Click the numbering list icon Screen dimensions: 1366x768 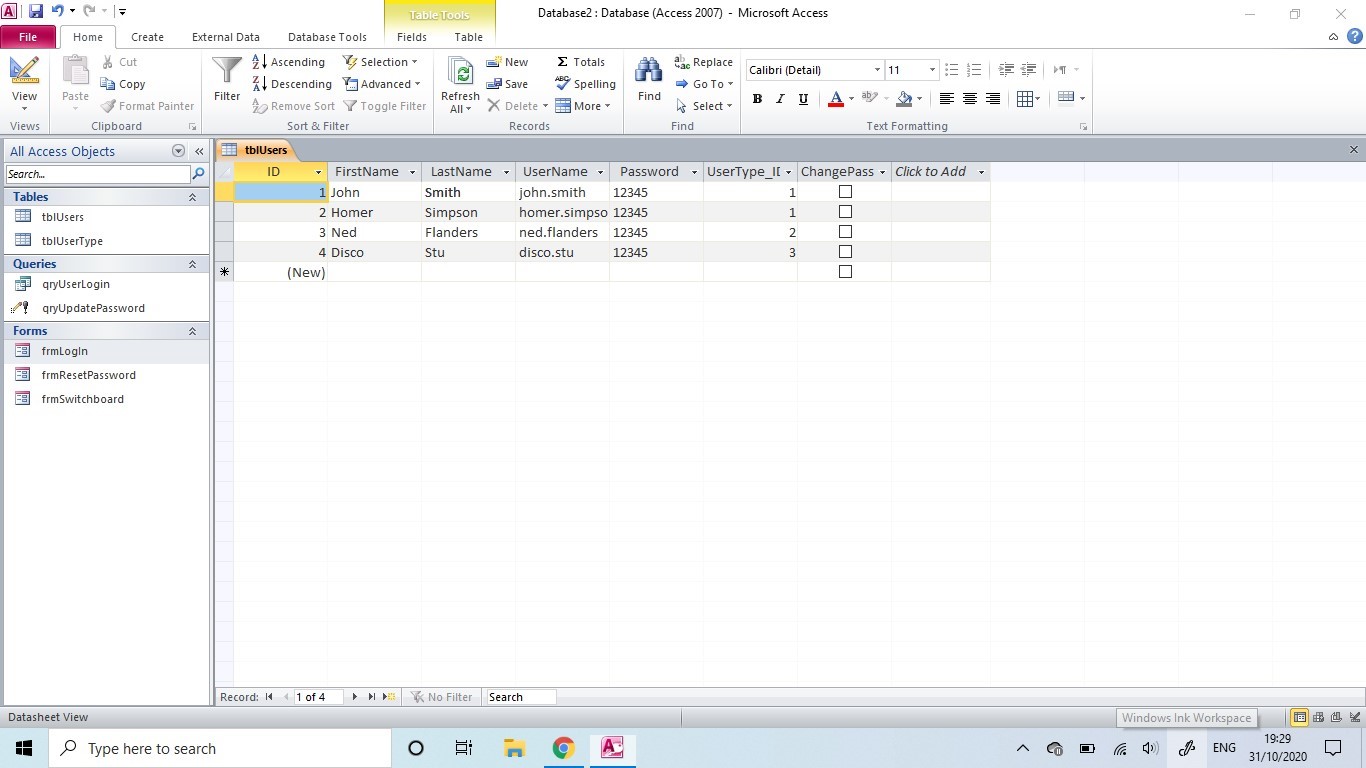coord(974,69)
